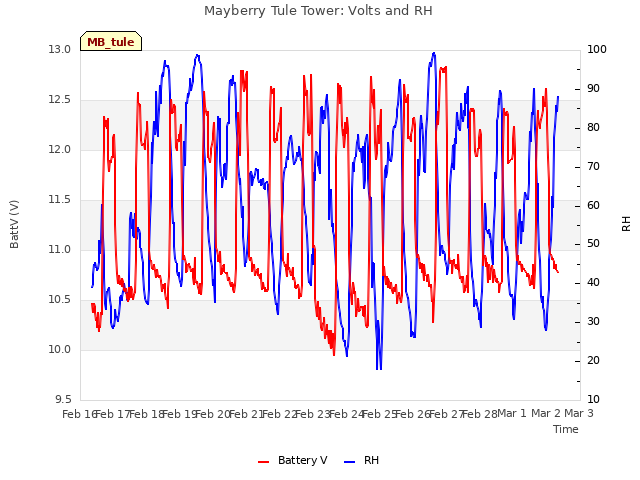This screenshot has height=480, width=640.
Task: Toggle the Battery V legend entry
Action: pos(293,460)
